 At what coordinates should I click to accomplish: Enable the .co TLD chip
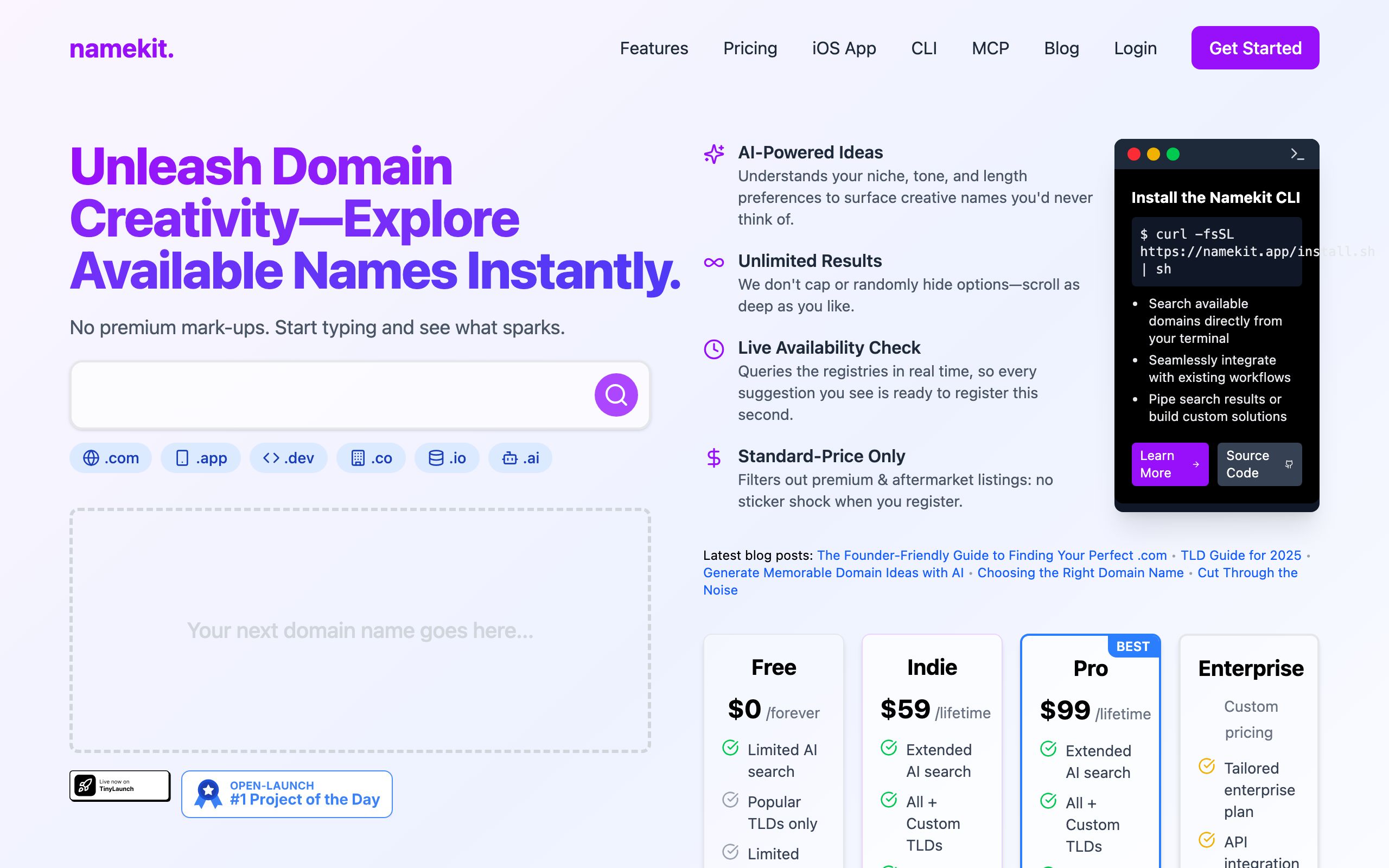(371, 458)
